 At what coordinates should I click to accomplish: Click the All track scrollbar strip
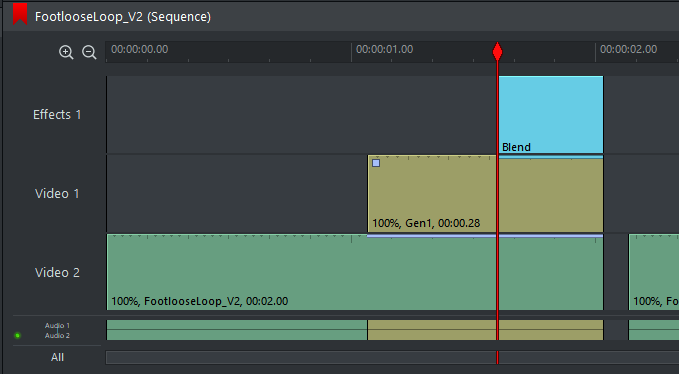click(x=392, y=358)
